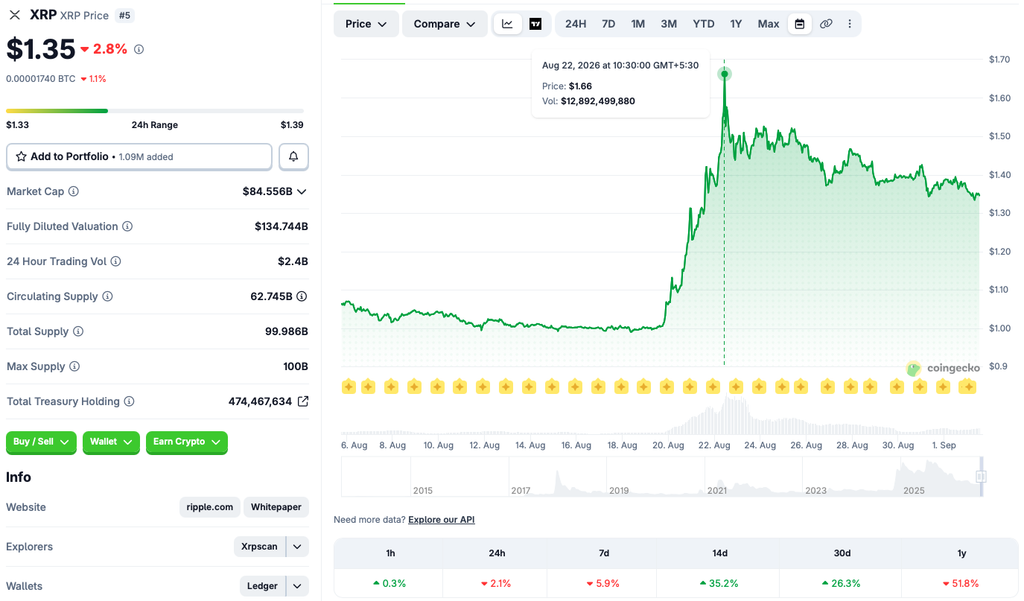
Task: Click info icon beside 62.745B value
Action: point(302,297)
